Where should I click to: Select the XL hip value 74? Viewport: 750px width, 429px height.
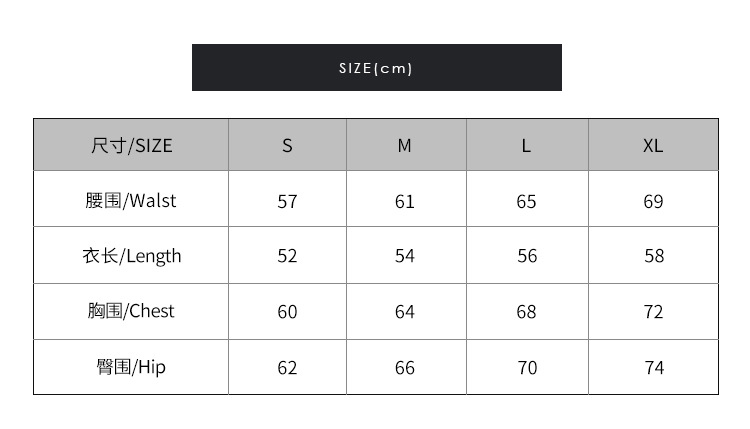pyautogui.click(x=653, y=368)
